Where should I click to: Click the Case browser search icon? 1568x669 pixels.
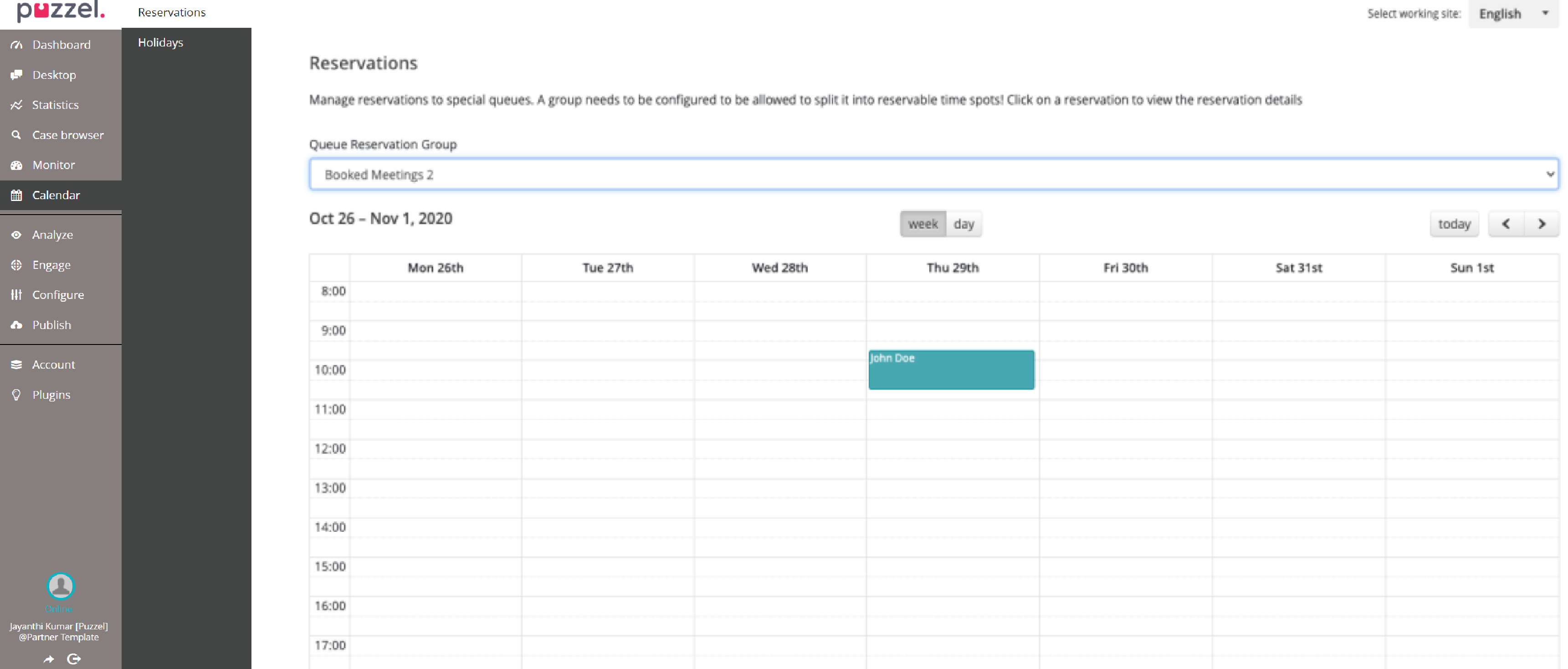(x=16, y=135)
